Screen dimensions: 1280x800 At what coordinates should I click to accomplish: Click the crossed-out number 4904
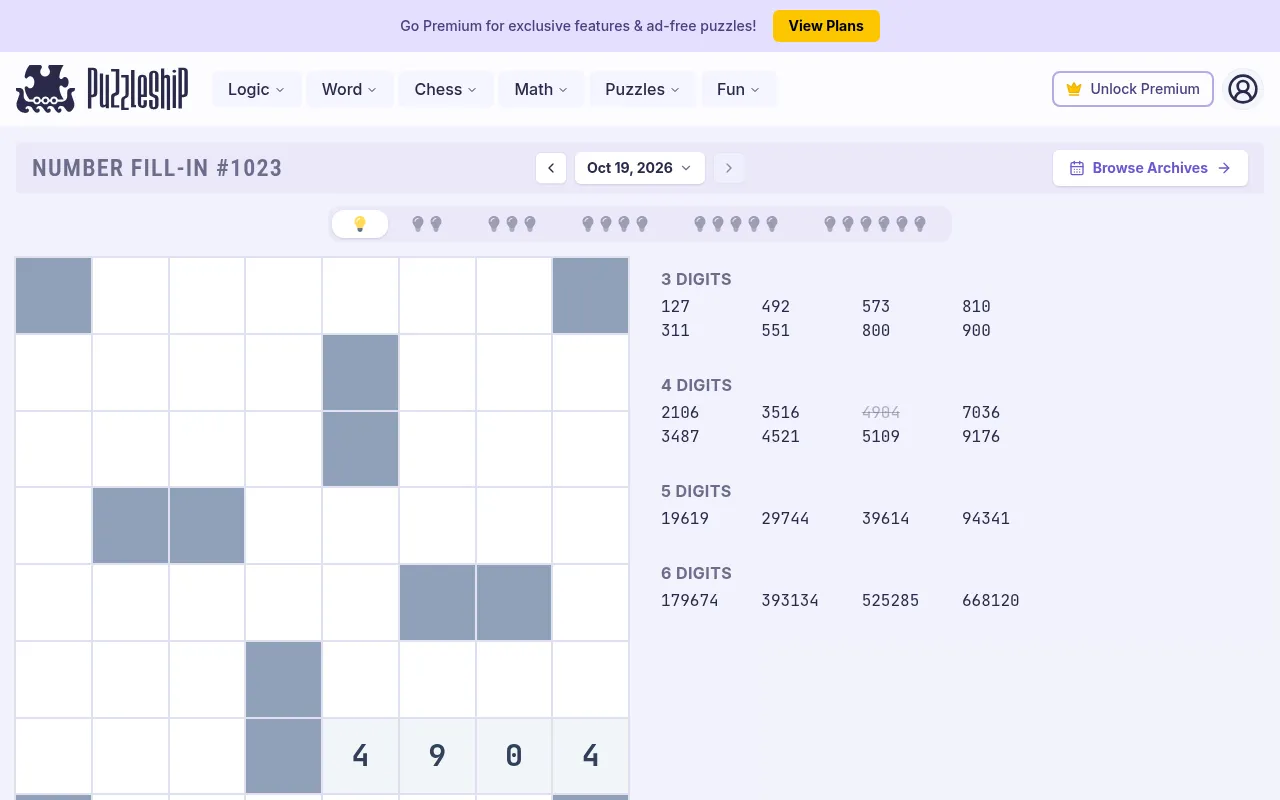(881, 412)
